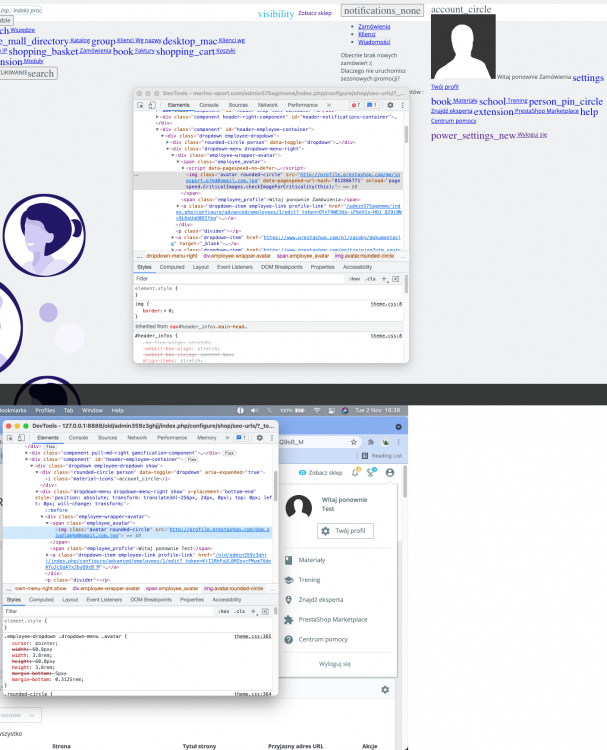Toggle device toolbar icon in merino-sport DevTools

coord(152,105)
